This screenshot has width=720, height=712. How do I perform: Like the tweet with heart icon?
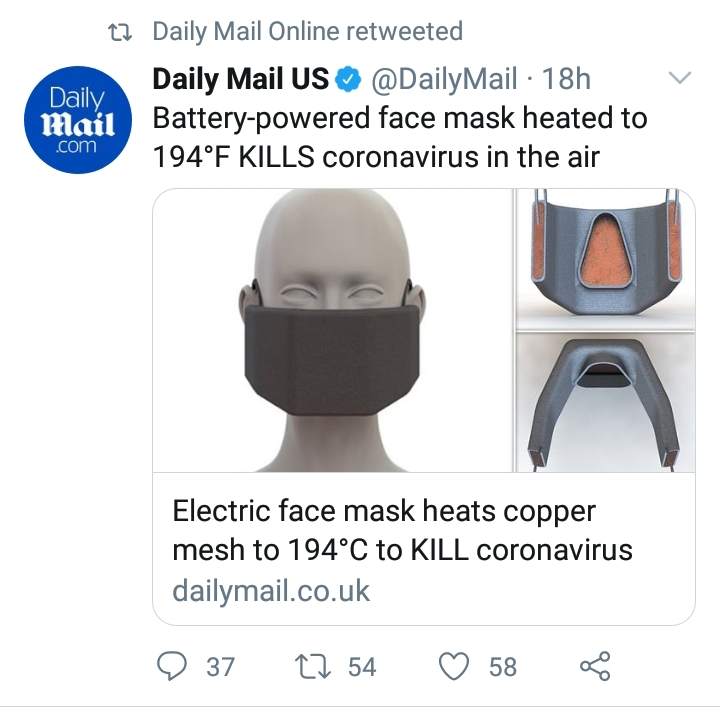click(454, 666)
